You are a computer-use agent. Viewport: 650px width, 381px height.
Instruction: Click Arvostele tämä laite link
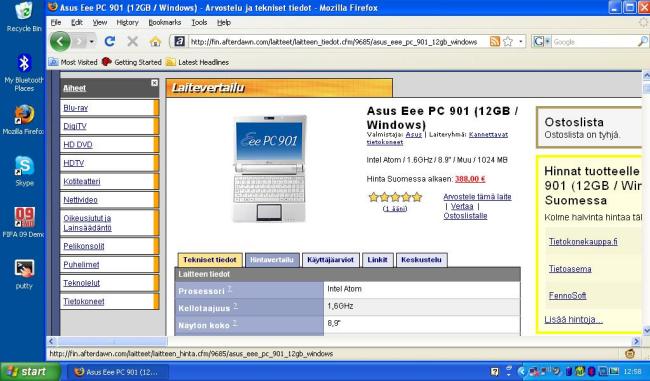point(477,197)
